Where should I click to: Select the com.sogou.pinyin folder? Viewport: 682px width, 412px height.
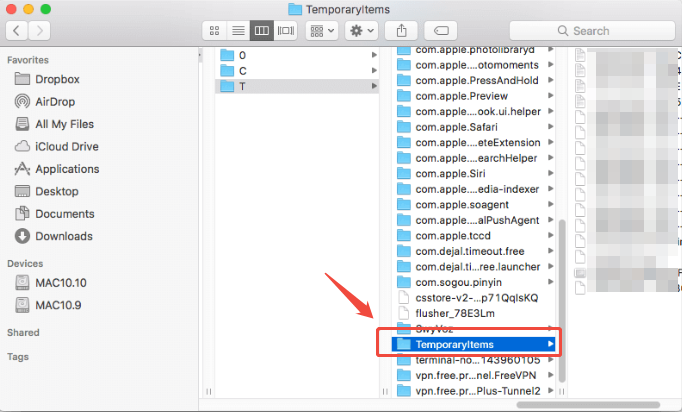(x=474, y=282)
